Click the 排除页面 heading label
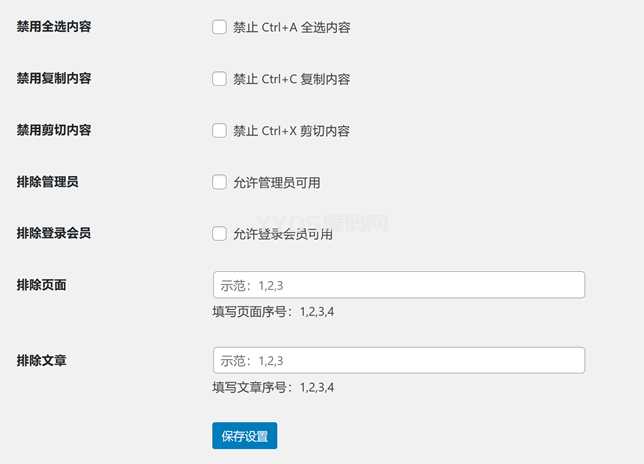The width and height of the screenshot is (644, 464). click(x=42, y=284)
